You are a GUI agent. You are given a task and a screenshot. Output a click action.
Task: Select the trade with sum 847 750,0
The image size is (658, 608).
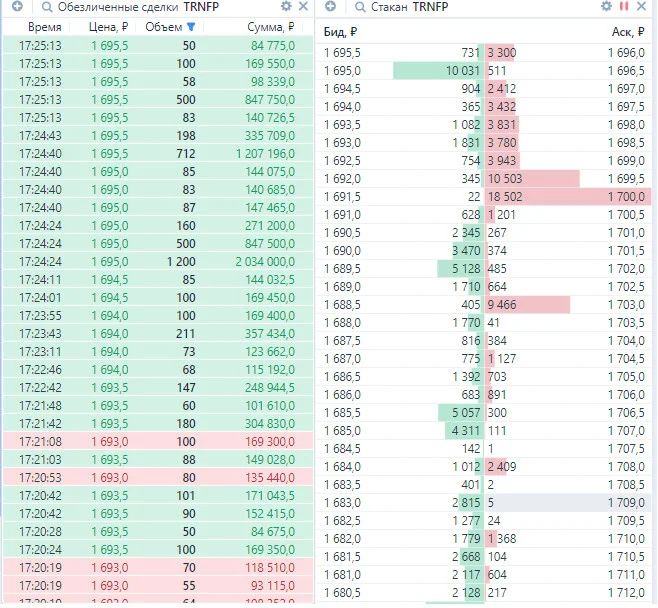click(x=158, y=99)
